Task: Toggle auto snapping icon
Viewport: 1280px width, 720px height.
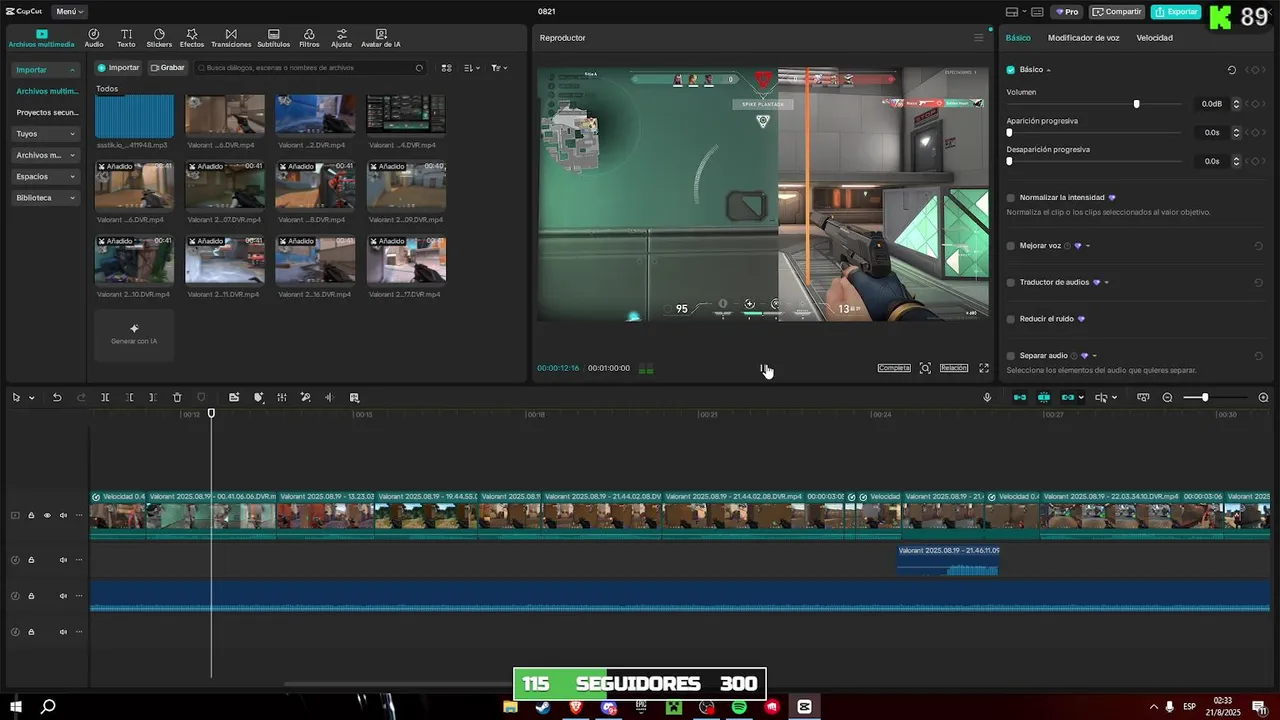Action: point(1044,398)
